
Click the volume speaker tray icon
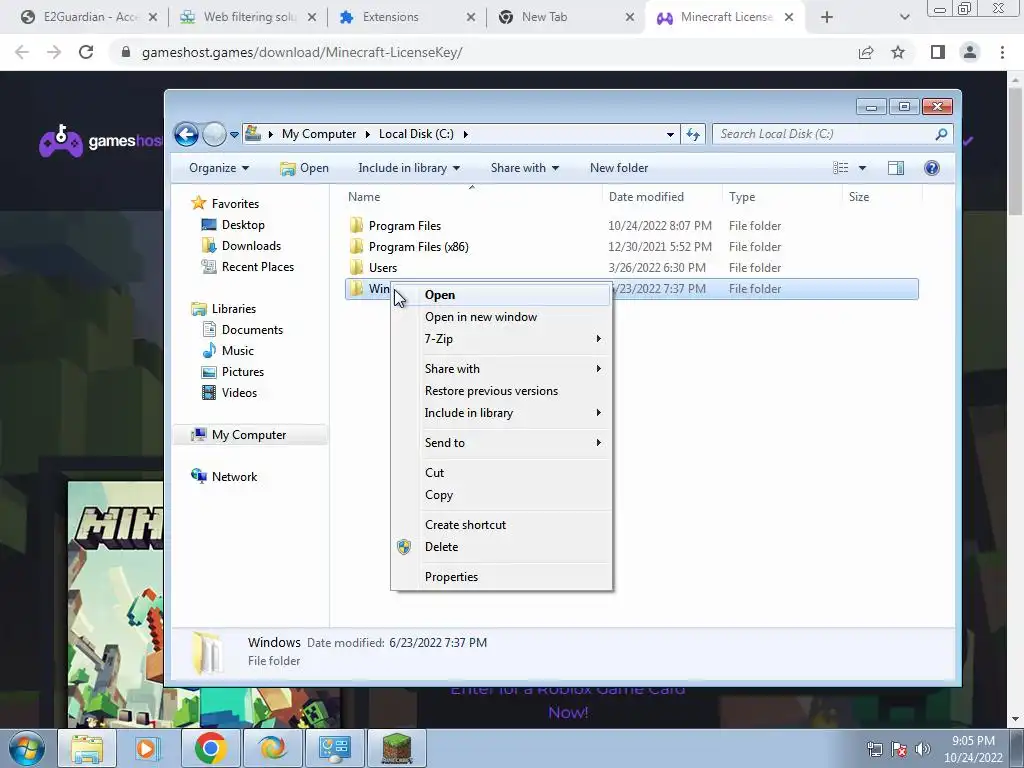(x=923, y=749)
